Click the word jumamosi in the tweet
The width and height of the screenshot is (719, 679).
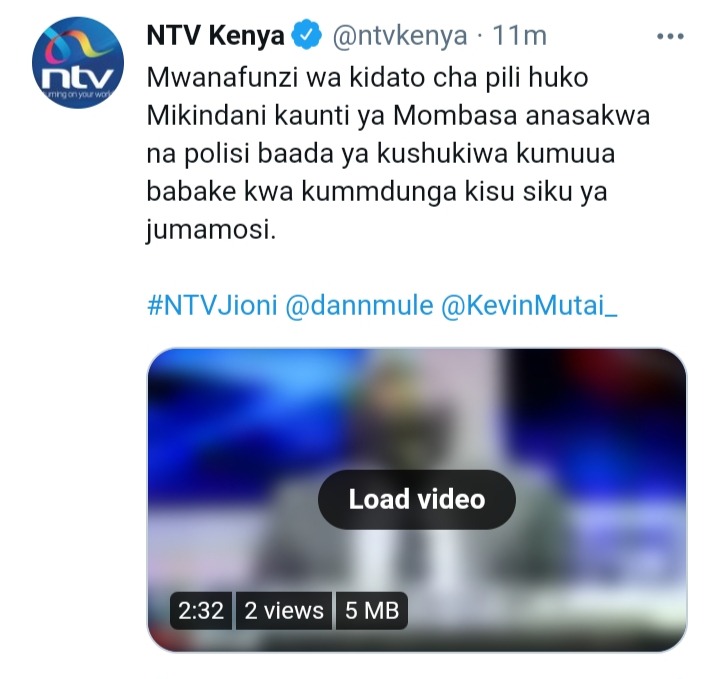point(211,230)
